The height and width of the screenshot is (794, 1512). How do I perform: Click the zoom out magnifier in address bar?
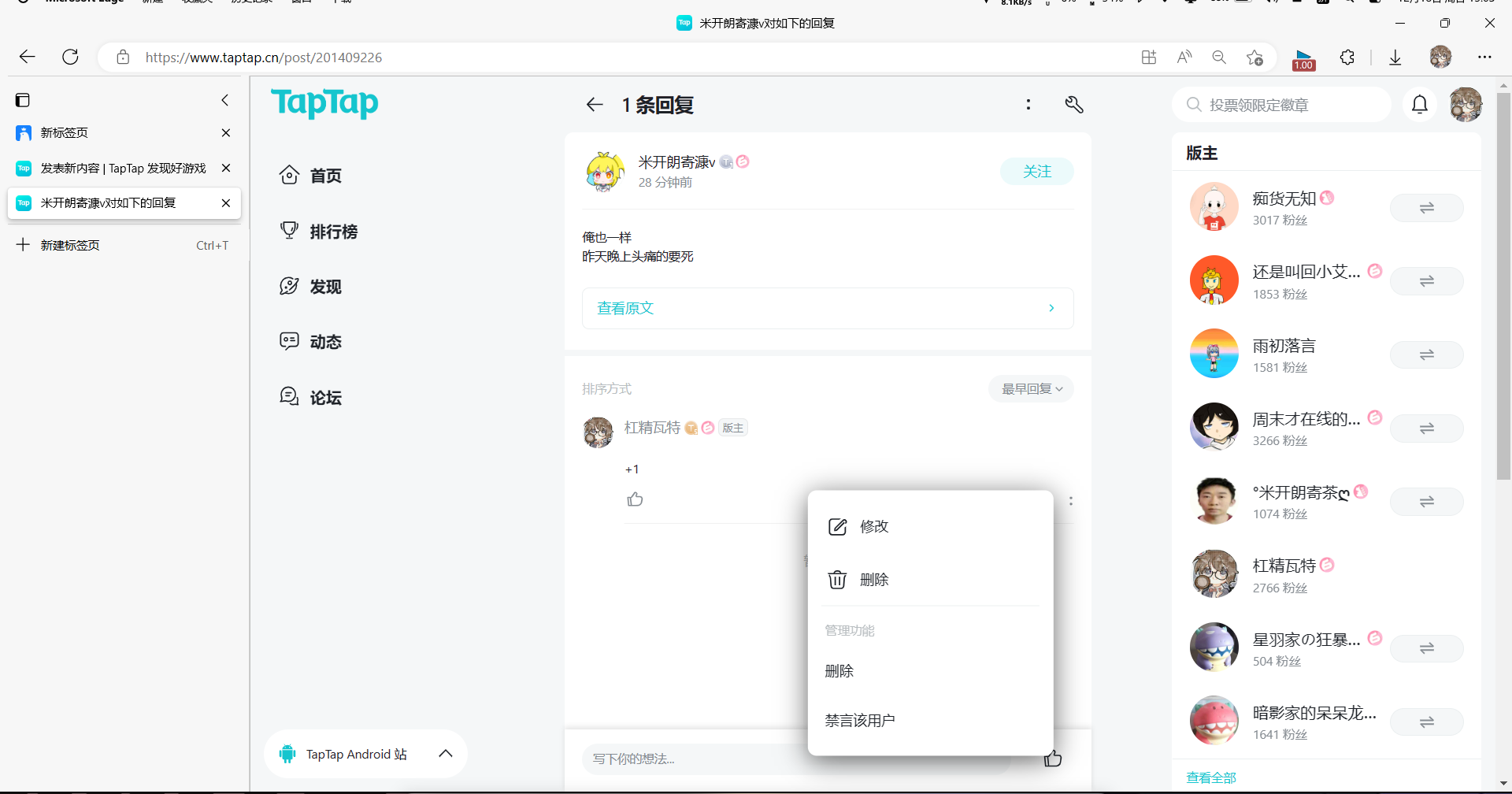1219,57
